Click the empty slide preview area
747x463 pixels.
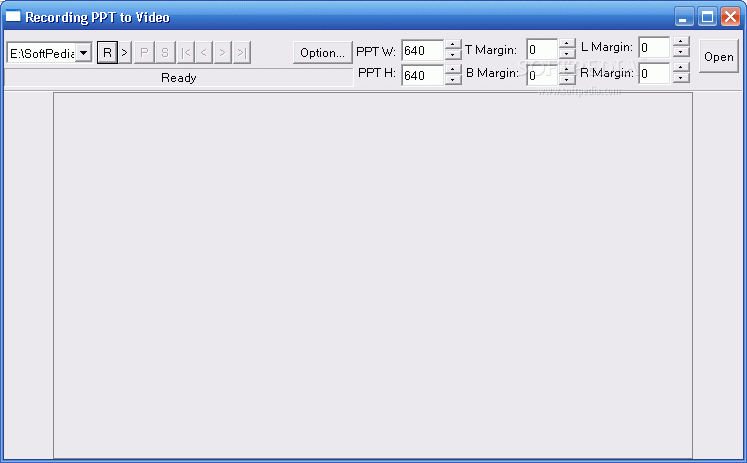(373, 275)
